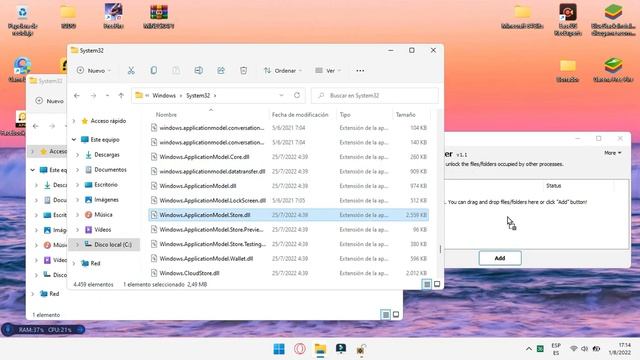Click the System32 breadcrumb segment
640x360 pixels.
(198, 96)
